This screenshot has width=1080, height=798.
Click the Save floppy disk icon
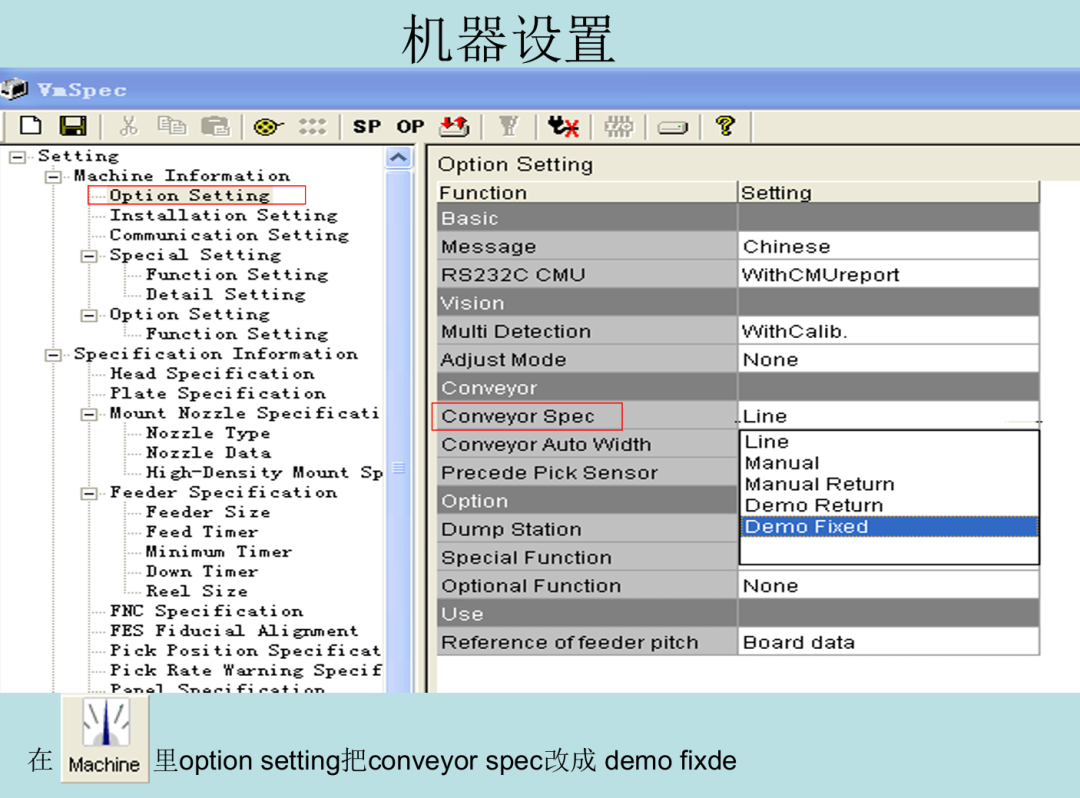(x=73, y=126)
